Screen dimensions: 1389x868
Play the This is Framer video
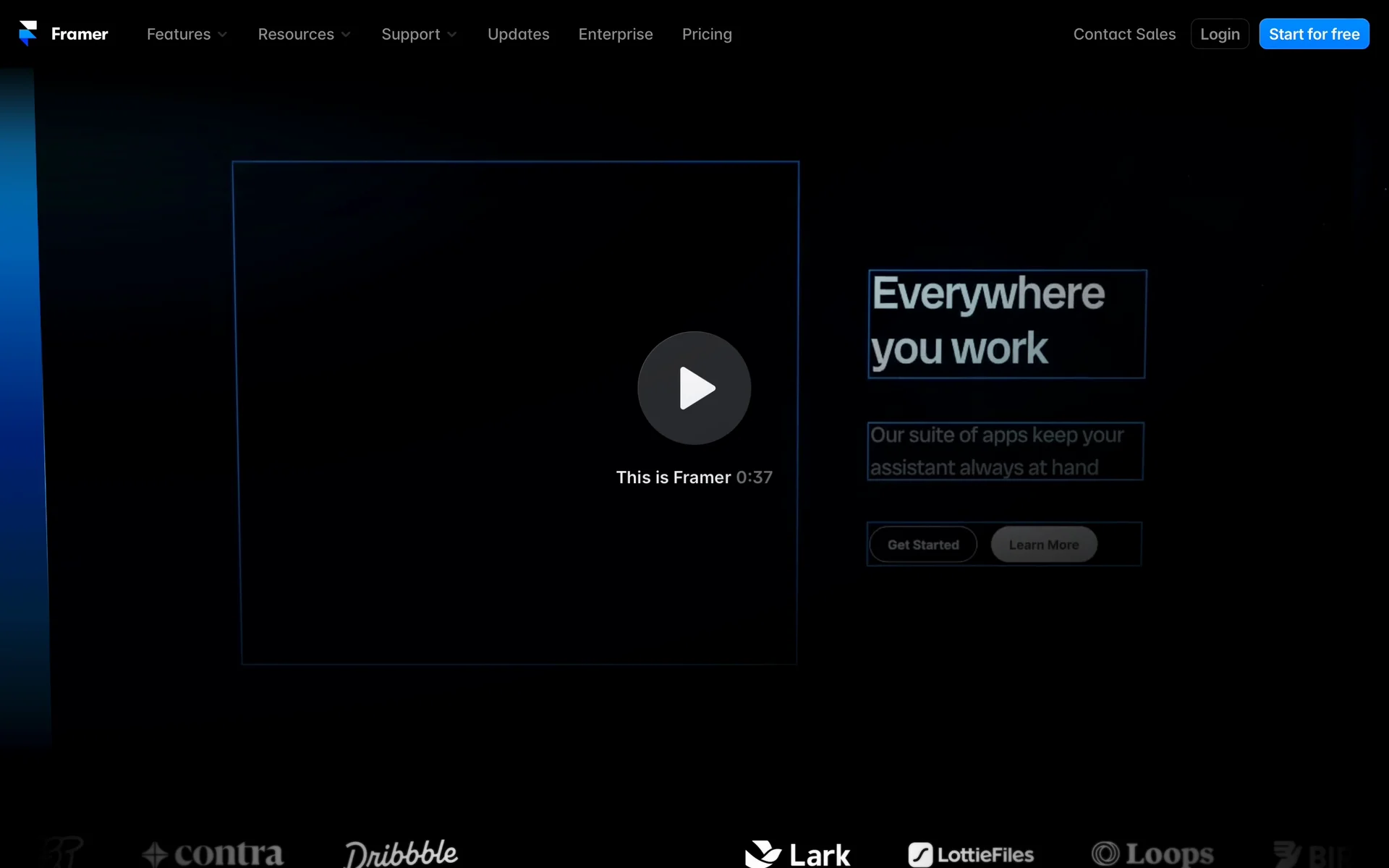pyautogui.click(x=694, y=388)
